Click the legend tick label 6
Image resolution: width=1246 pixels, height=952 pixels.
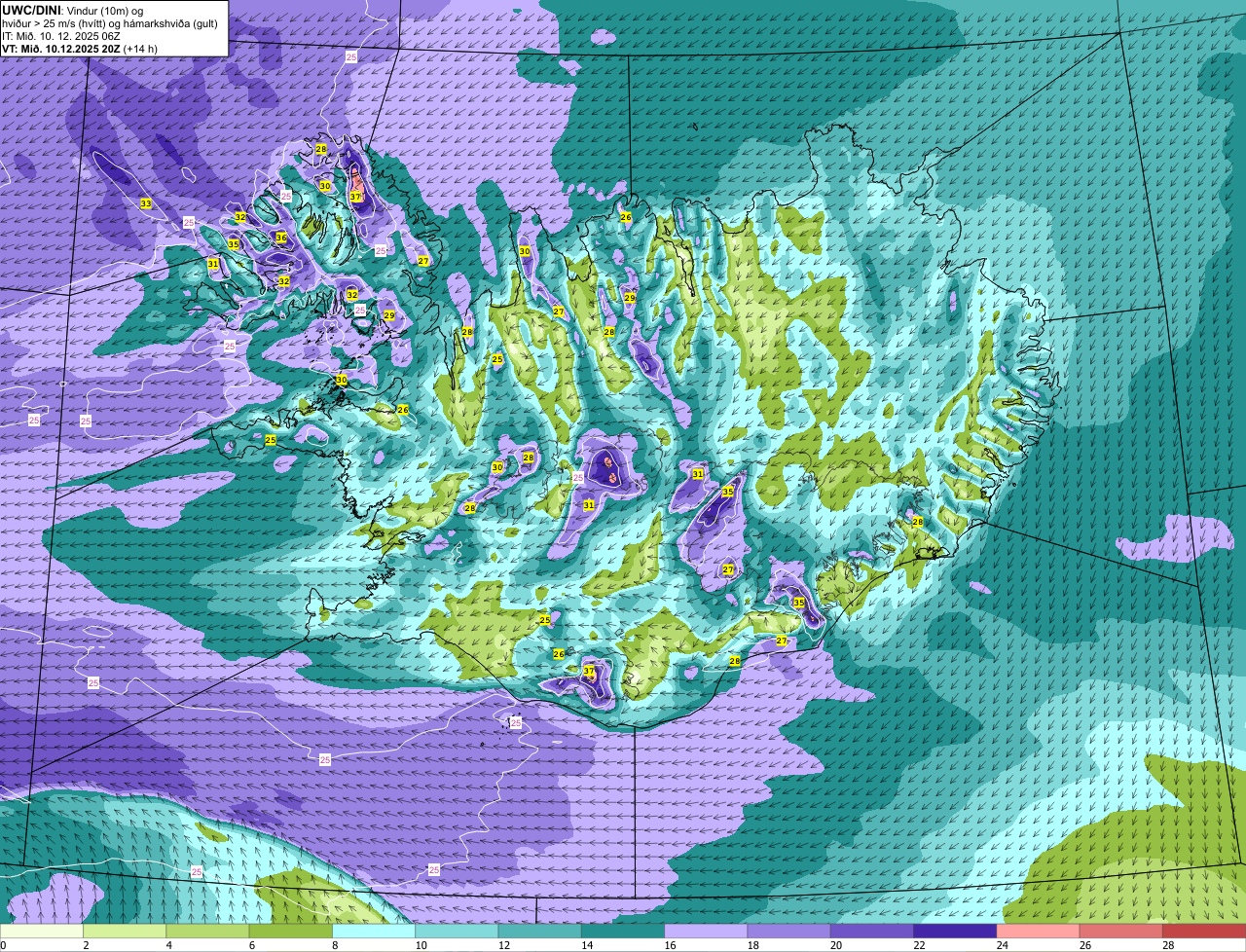tap(252, 945)
